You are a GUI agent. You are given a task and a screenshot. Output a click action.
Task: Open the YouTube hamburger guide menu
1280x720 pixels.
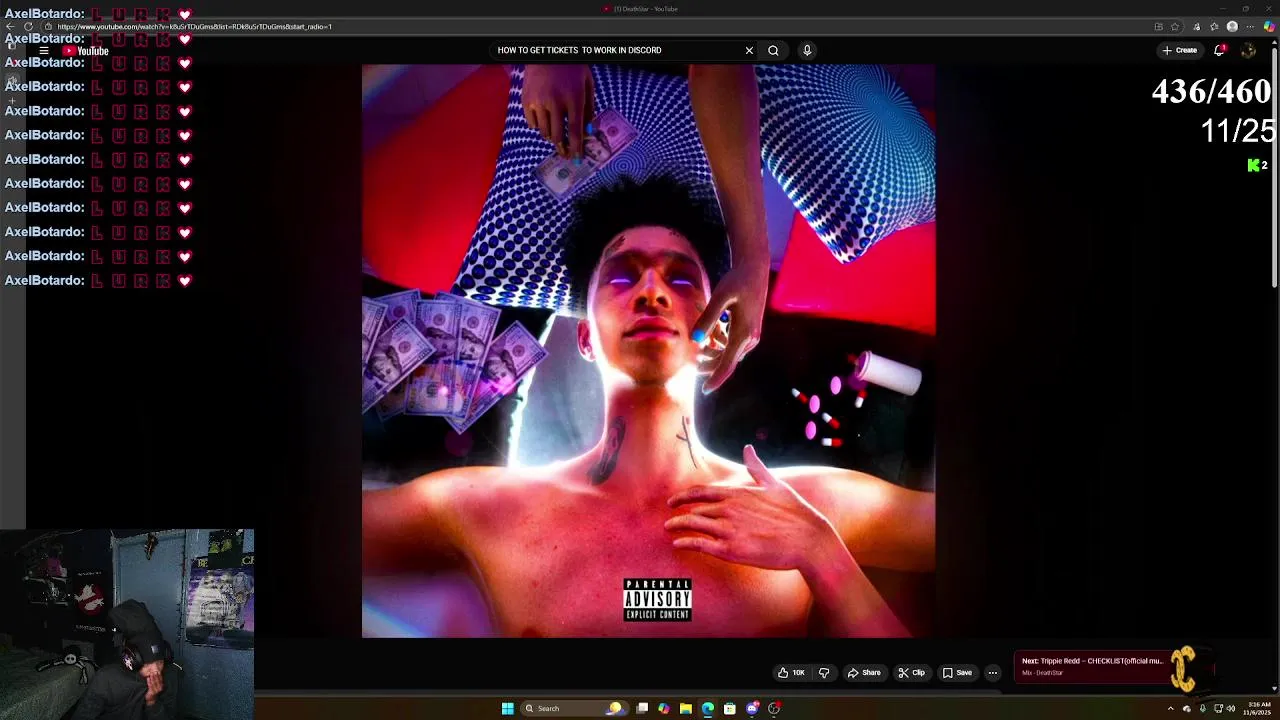(x=44, y=50)
